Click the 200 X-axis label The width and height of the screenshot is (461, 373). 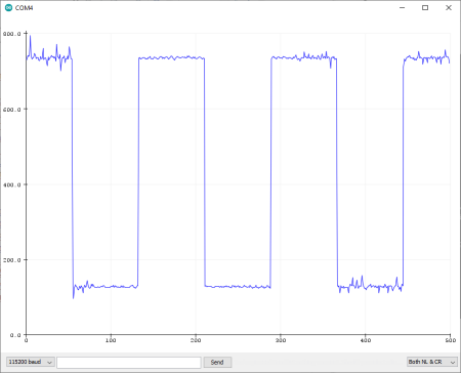point(196,340)
